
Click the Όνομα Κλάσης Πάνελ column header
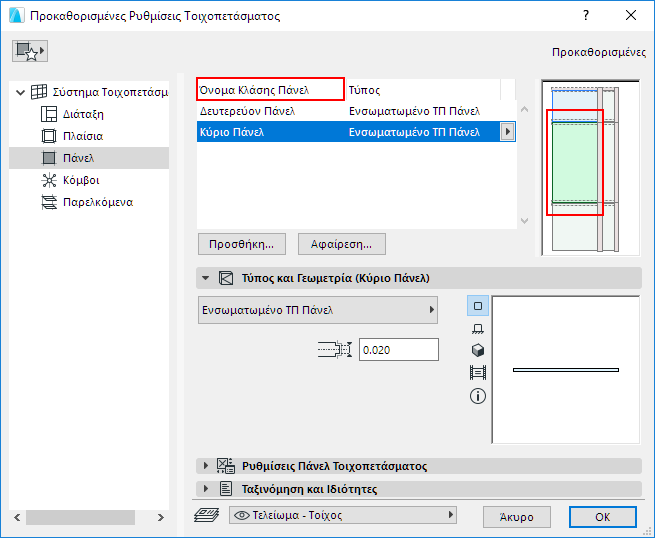pos(271,89)
